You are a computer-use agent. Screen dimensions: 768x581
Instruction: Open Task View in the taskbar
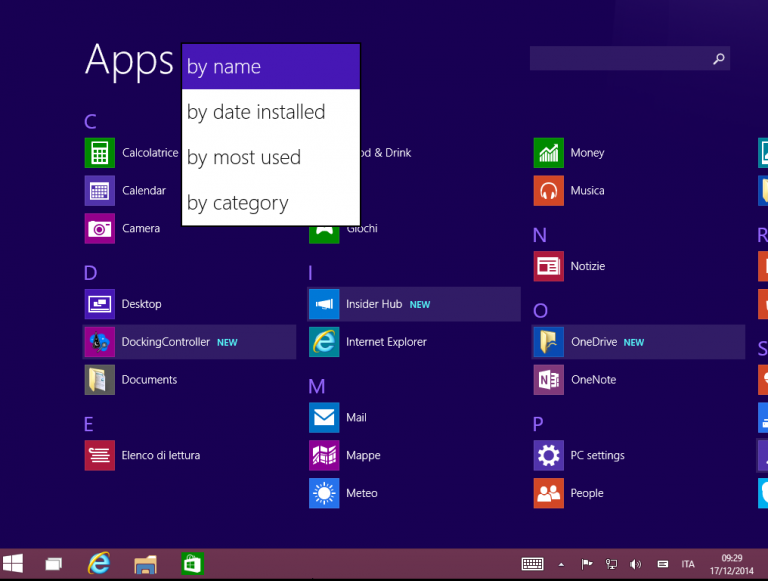[53, 564]
